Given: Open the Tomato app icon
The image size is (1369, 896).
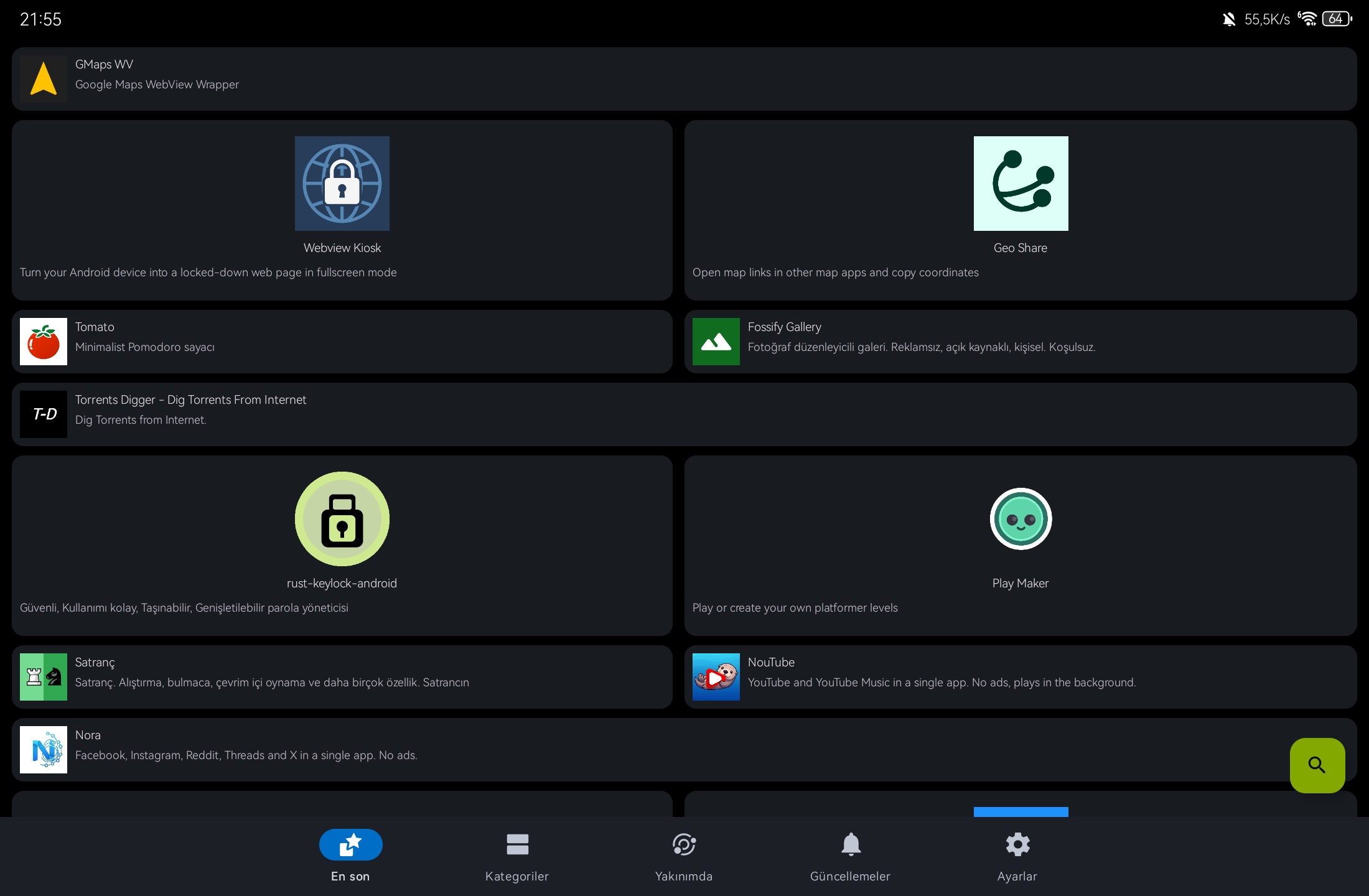Looking at the screenshot, I should pyautogui.click(x=44, y=342).
